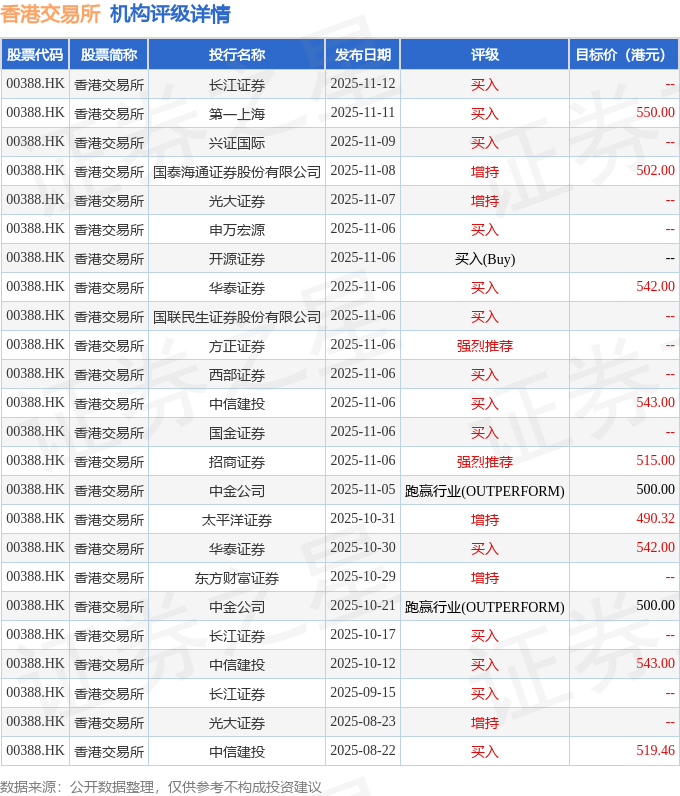Click 跑赢行业(OUTPERFORM) in the 2025-10-21 row
Screen dimensions: 680x796
coord(484,607)
